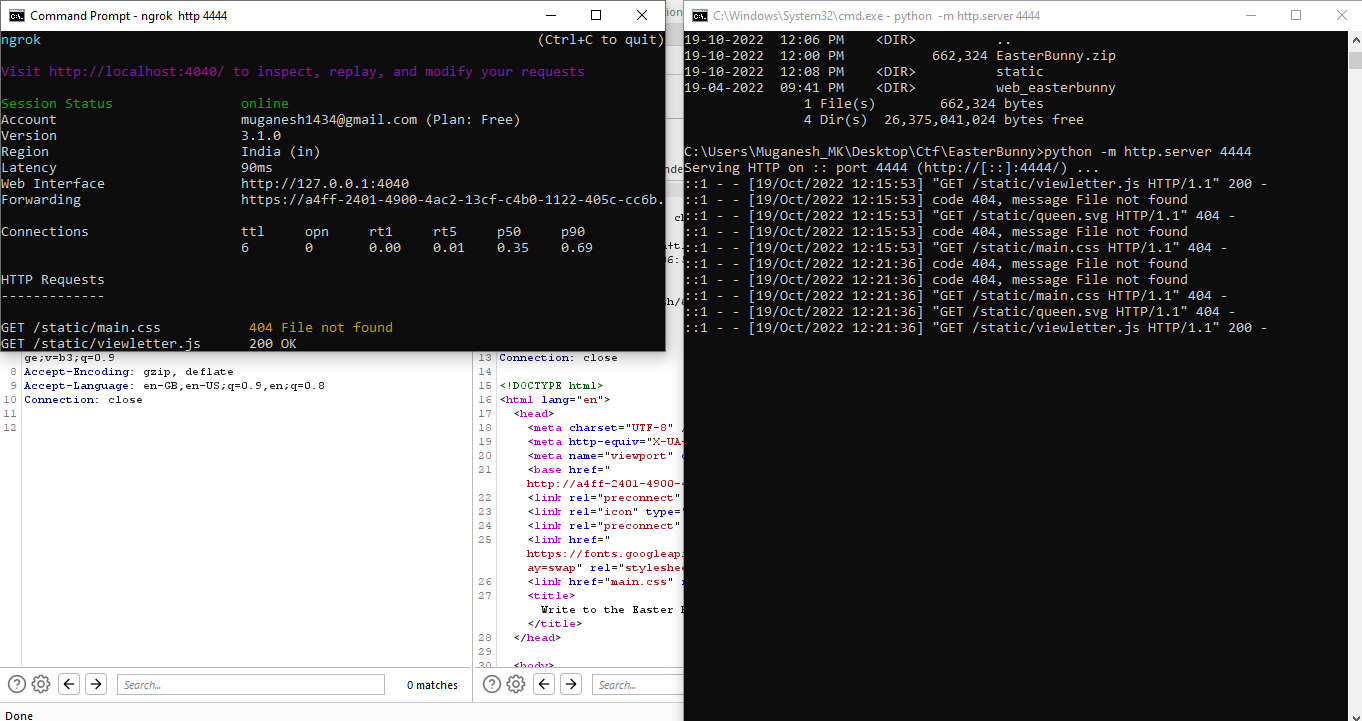Maximize the python http.server cmd window
The width and height of the screenshot is (1362, 721).
[x=1296, y=15]
